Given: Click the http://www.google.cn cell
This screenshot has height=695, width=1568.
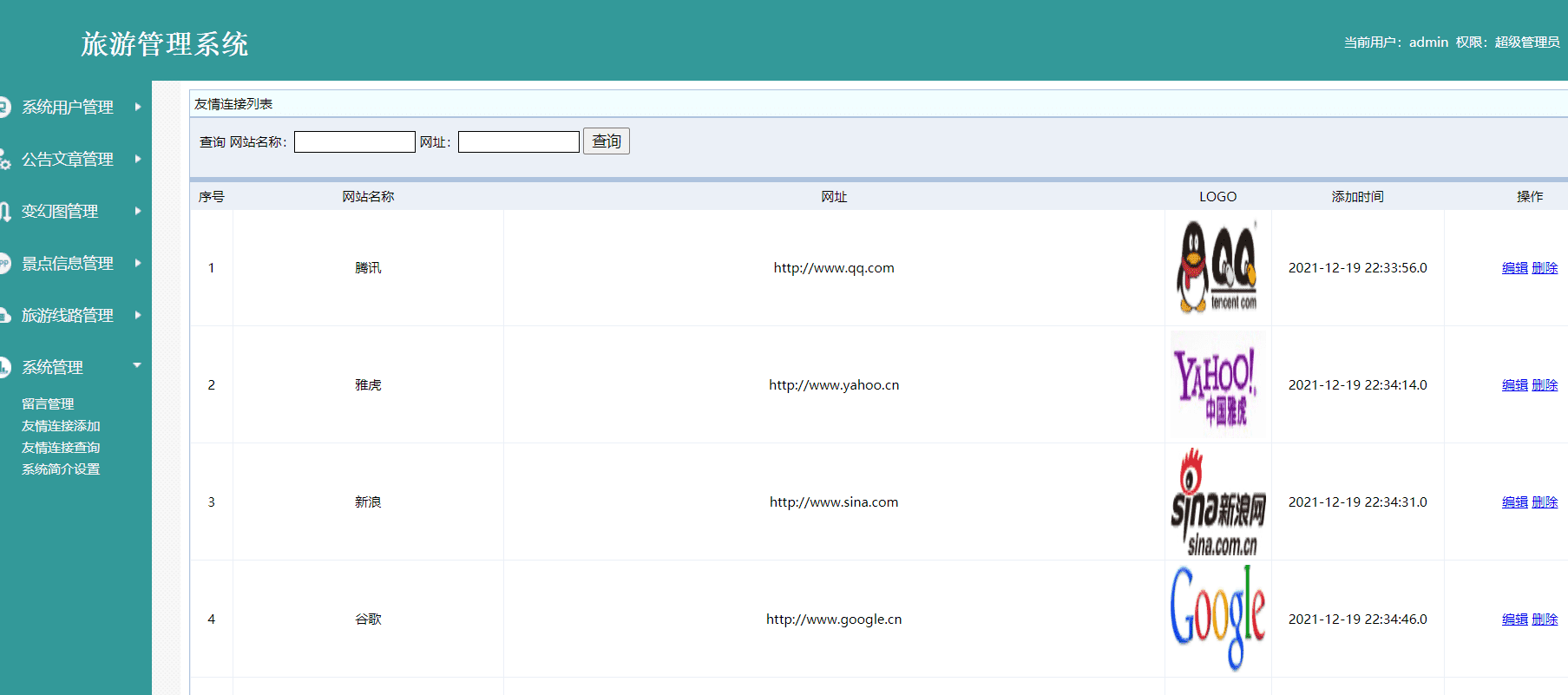Looking at the screenshot, I should 834,620.
